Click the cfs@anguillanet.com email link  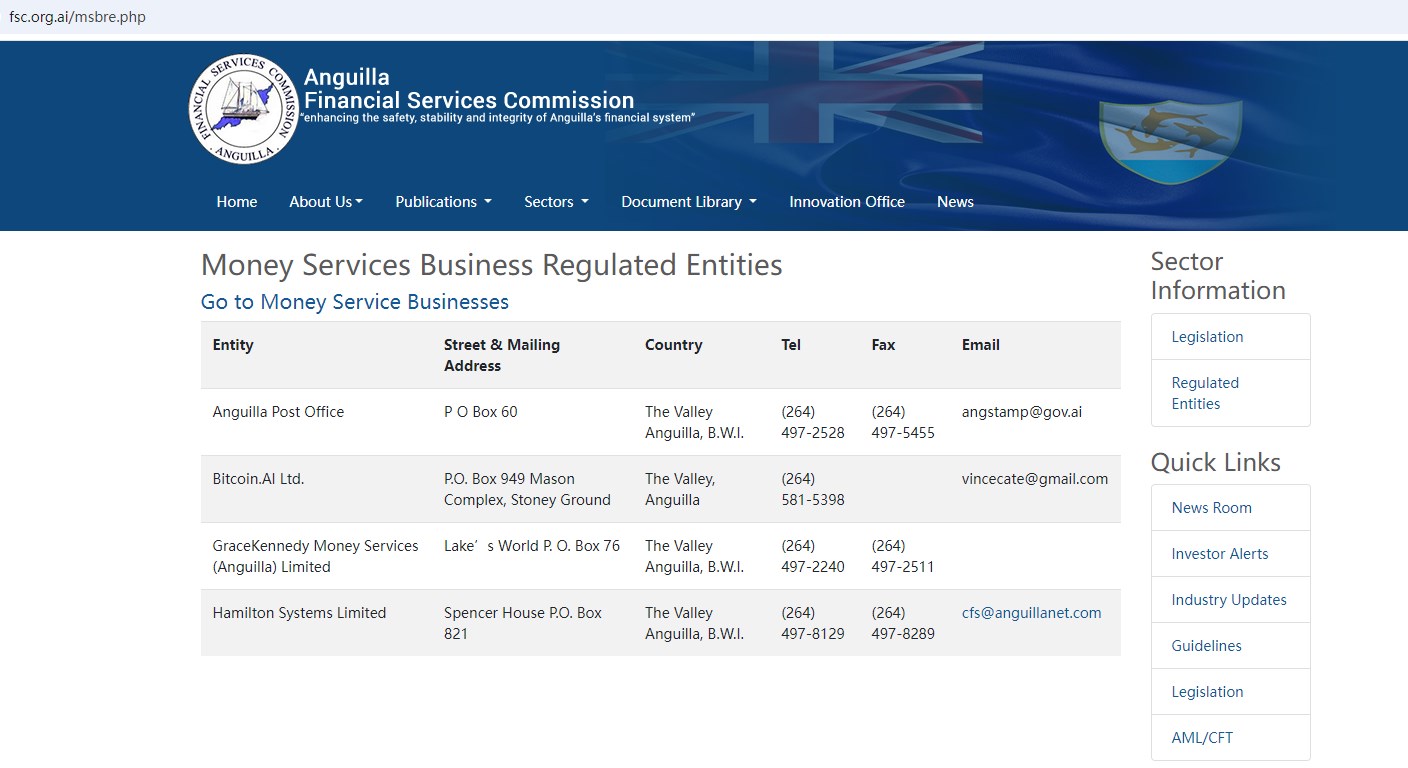coord(1031,613)
